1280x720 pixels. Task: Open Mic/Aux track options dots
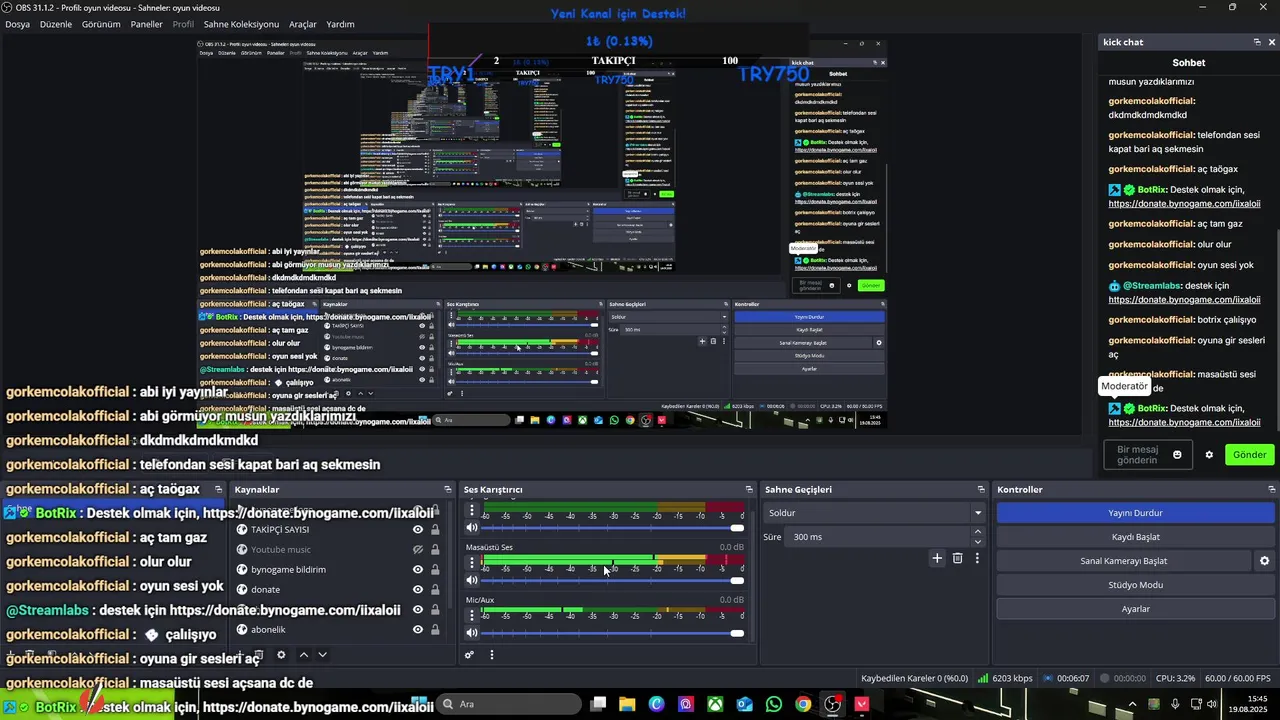472,615
